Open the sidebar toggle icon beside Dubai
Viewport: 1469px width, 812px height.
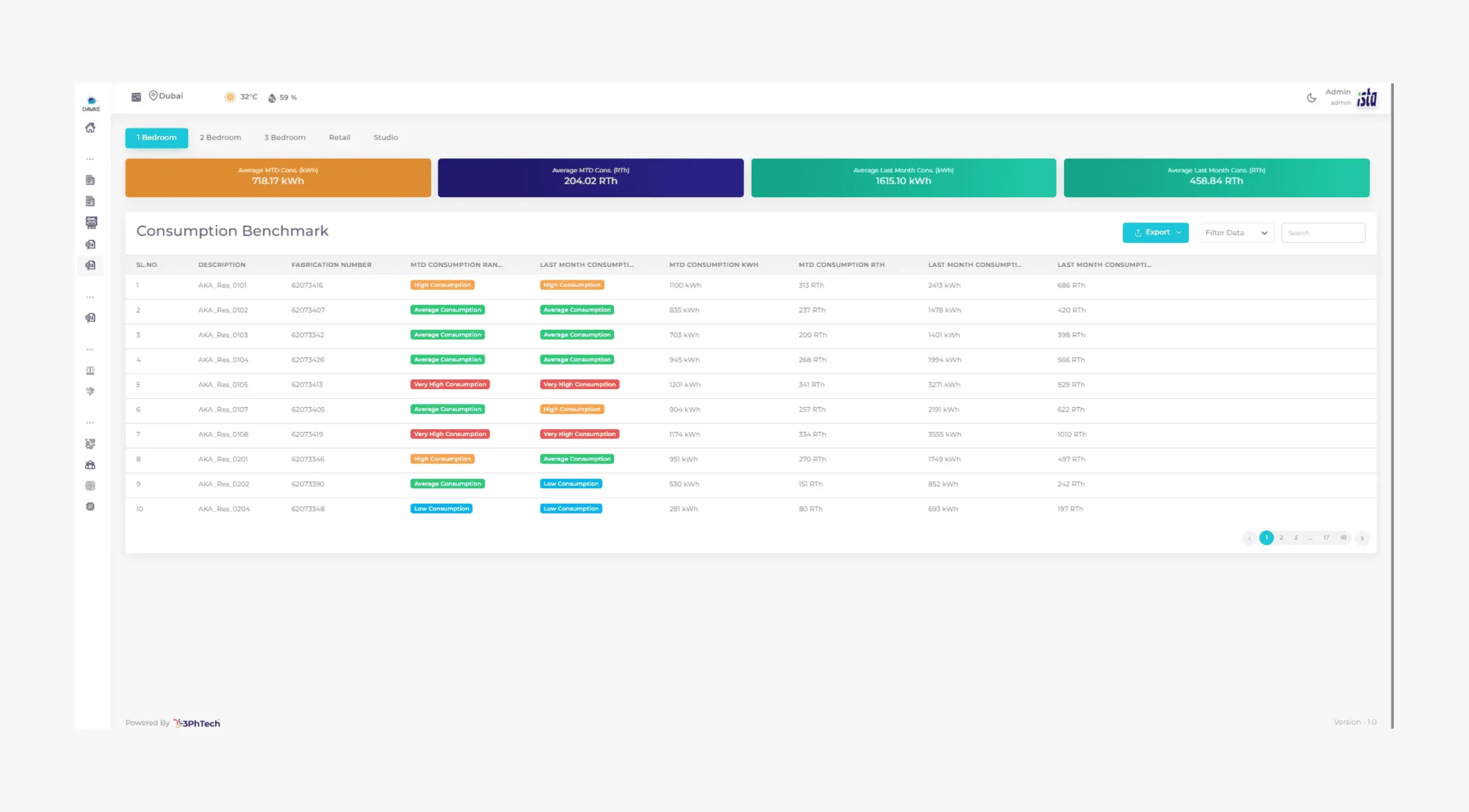(x=136, y=97)
